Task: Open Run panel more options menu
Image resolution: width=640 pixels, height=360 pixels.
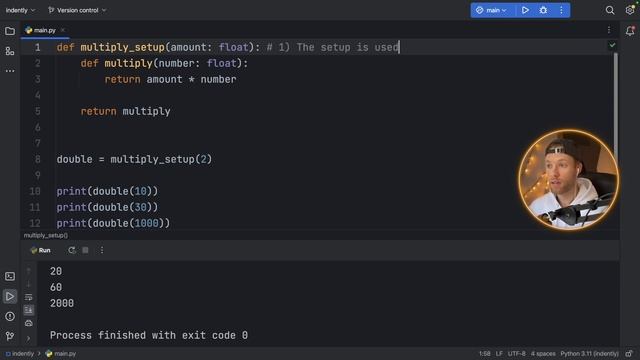Action: pos(102,250)
